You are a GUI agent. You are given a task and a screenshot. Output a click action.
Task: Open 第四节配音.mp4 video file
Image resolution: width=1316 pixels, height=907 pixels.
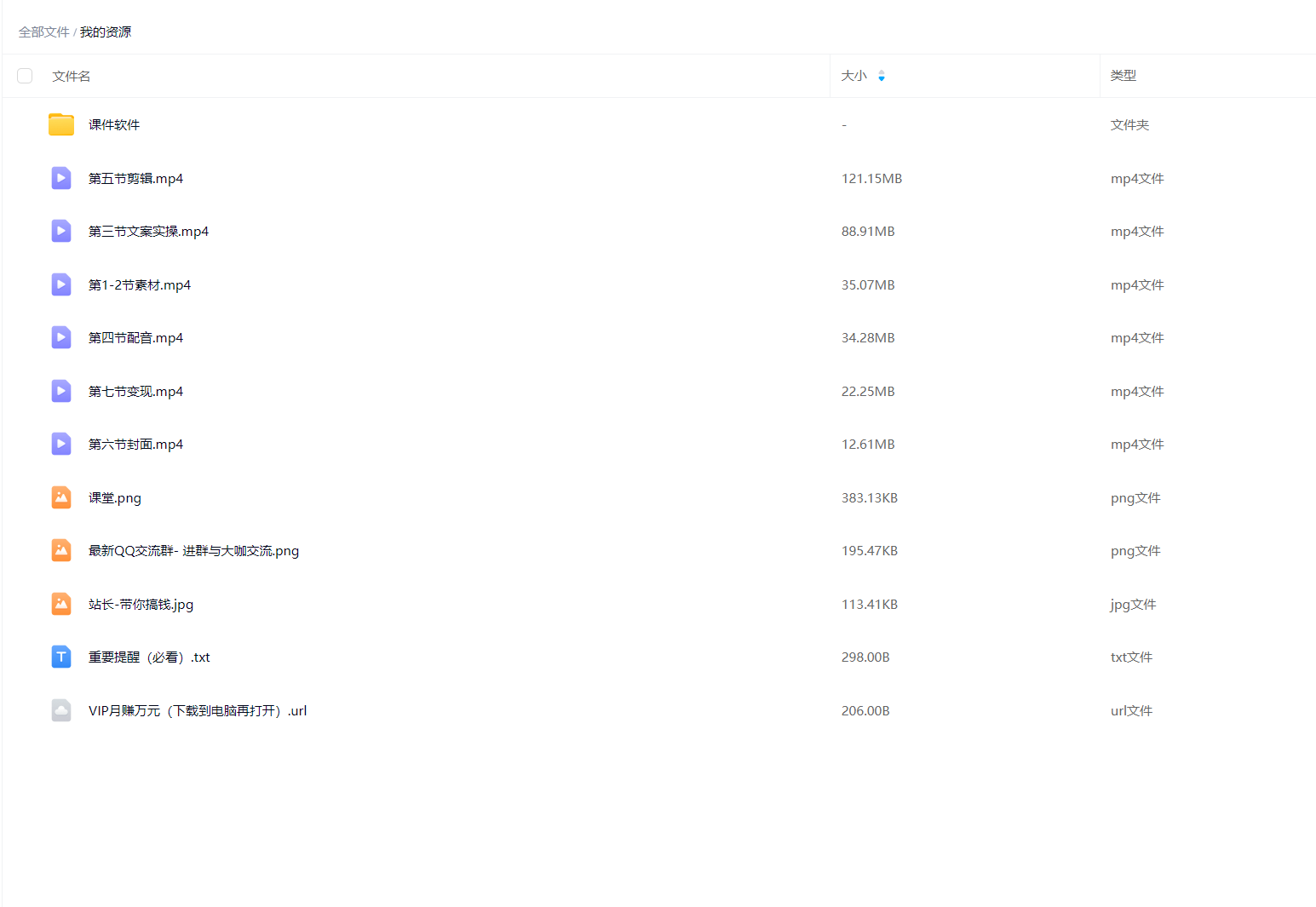(x=135, y=338)
